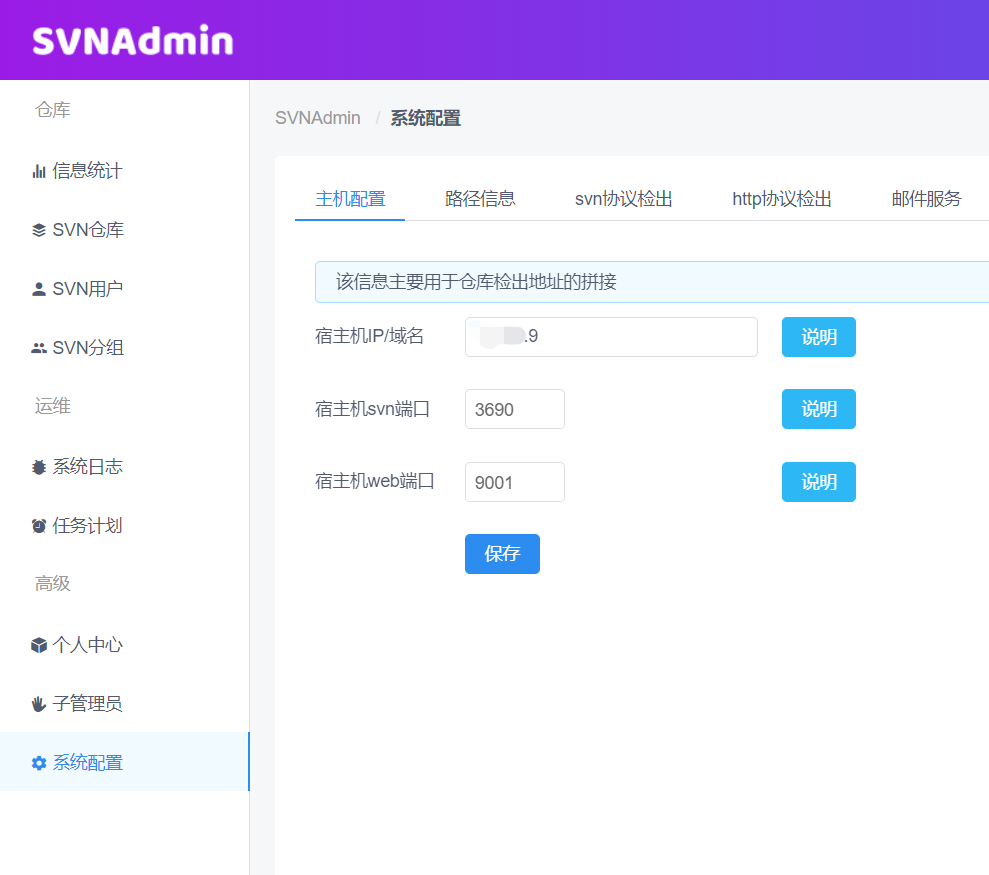
Task: Select the 系统日志 logs icon
Action: click(38, 466)
